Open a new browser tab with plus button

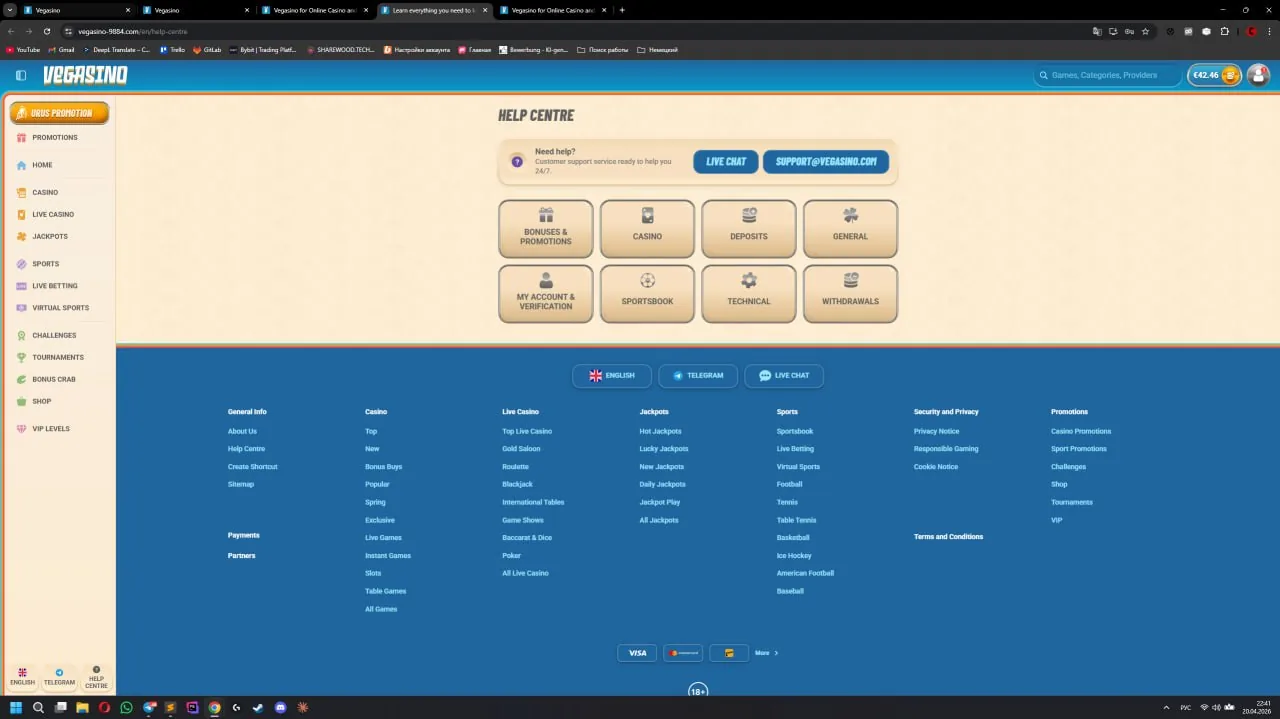(x=622, y=10)
